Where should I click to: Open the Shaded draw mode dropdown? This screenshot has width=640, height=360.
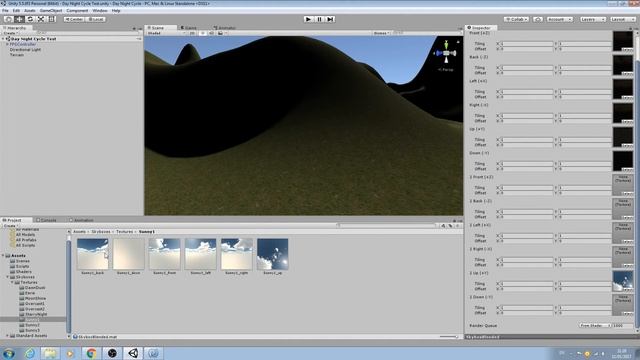pyautogui.click(x=166, y=33)
